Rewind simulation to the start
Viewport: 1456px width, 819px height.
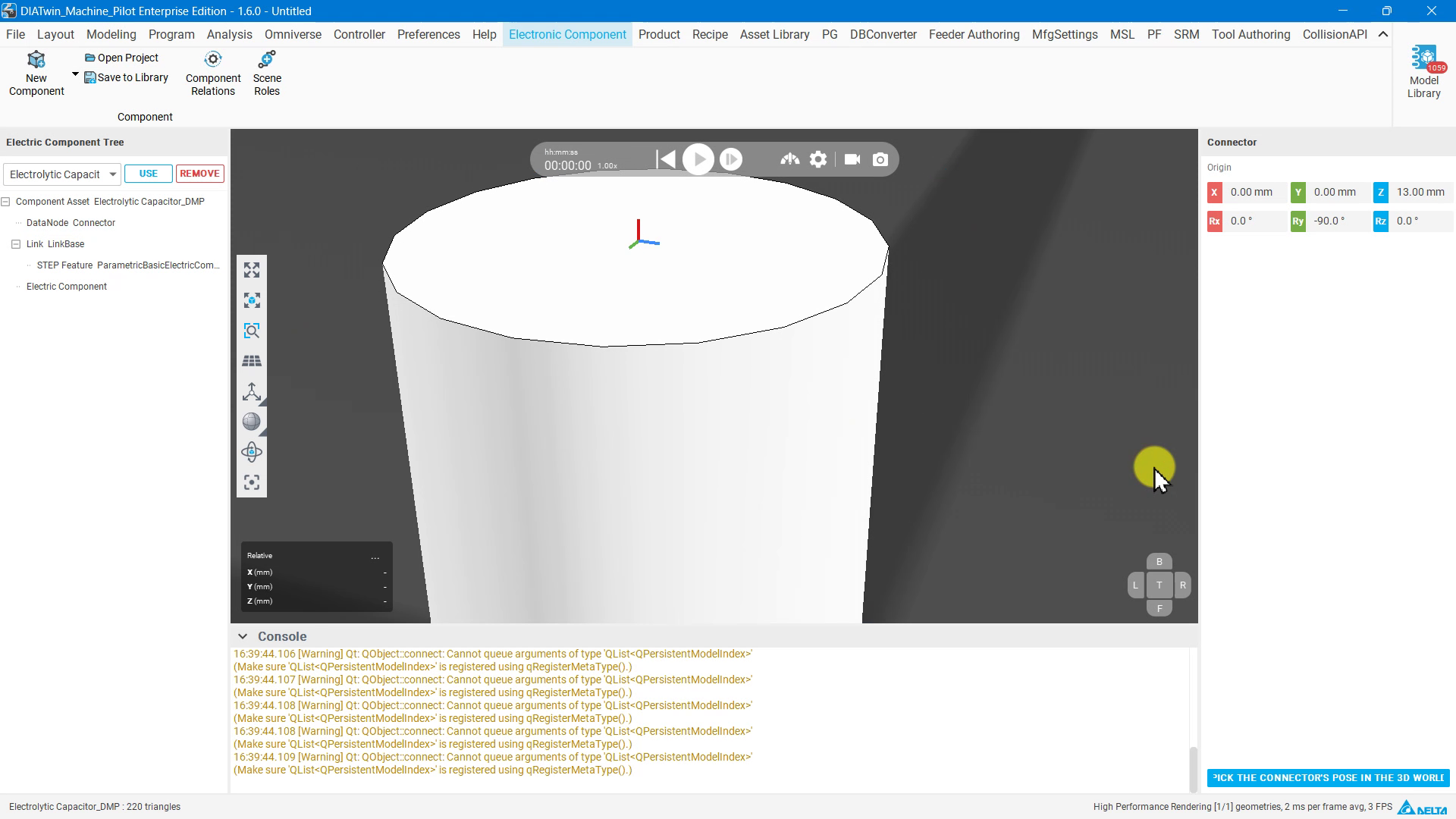(x=666, y=159)
